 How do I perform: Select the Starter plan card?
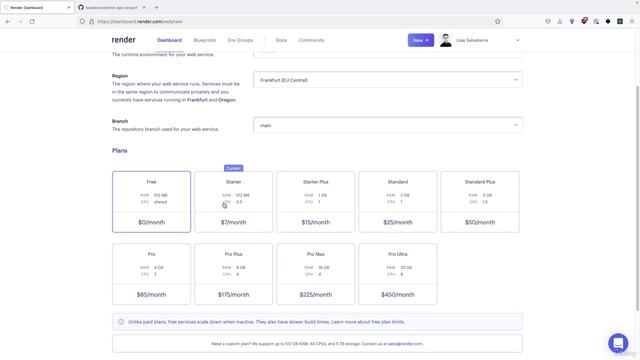click(233, 202)
